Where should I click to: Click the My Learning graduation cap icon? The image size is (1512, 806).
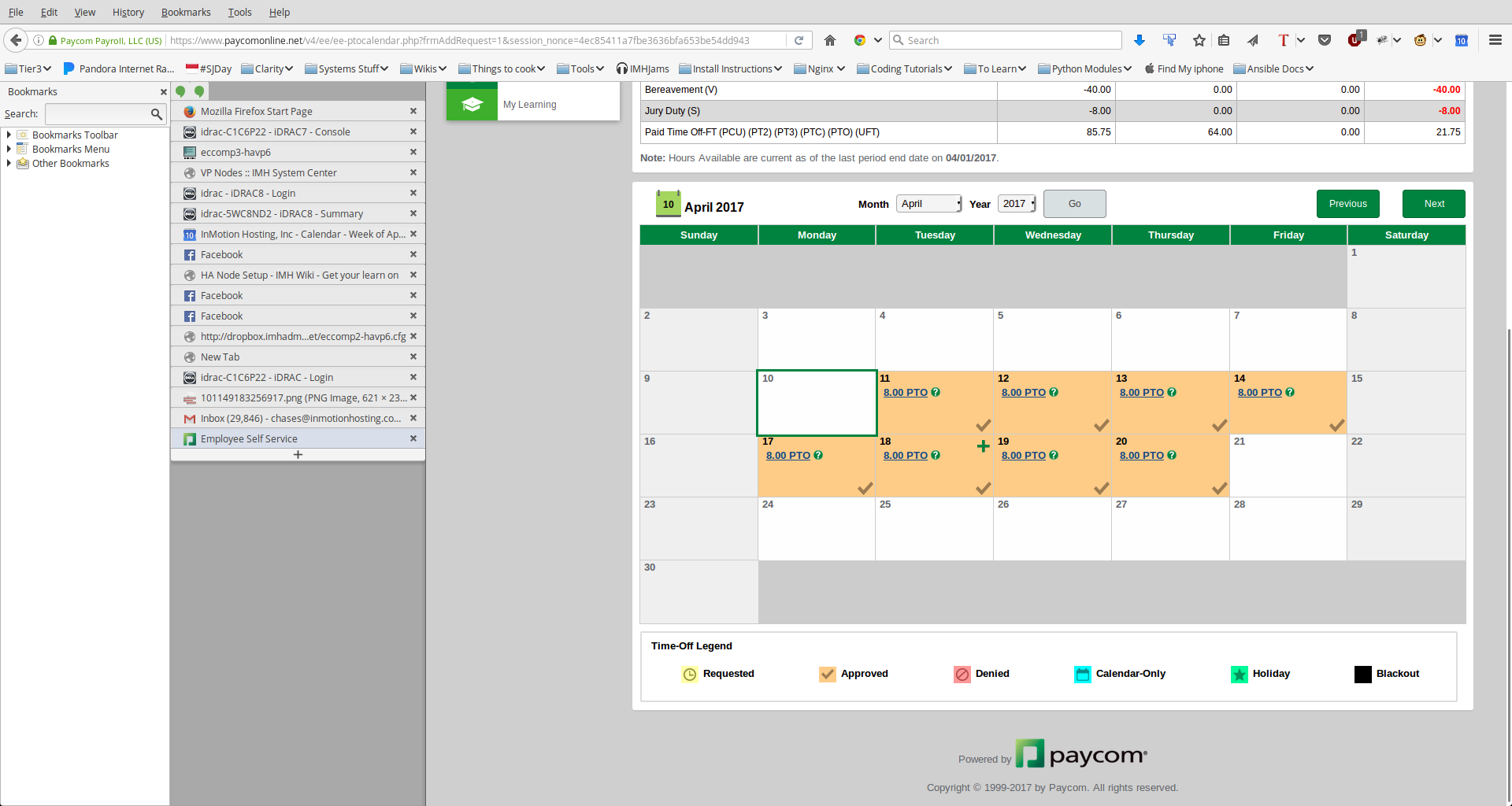coord(472,104)
